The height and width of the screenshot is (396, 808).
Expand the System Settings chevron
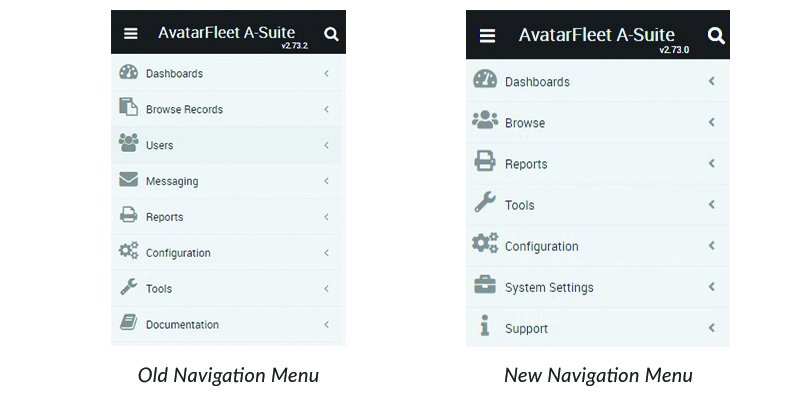[712, 286]
